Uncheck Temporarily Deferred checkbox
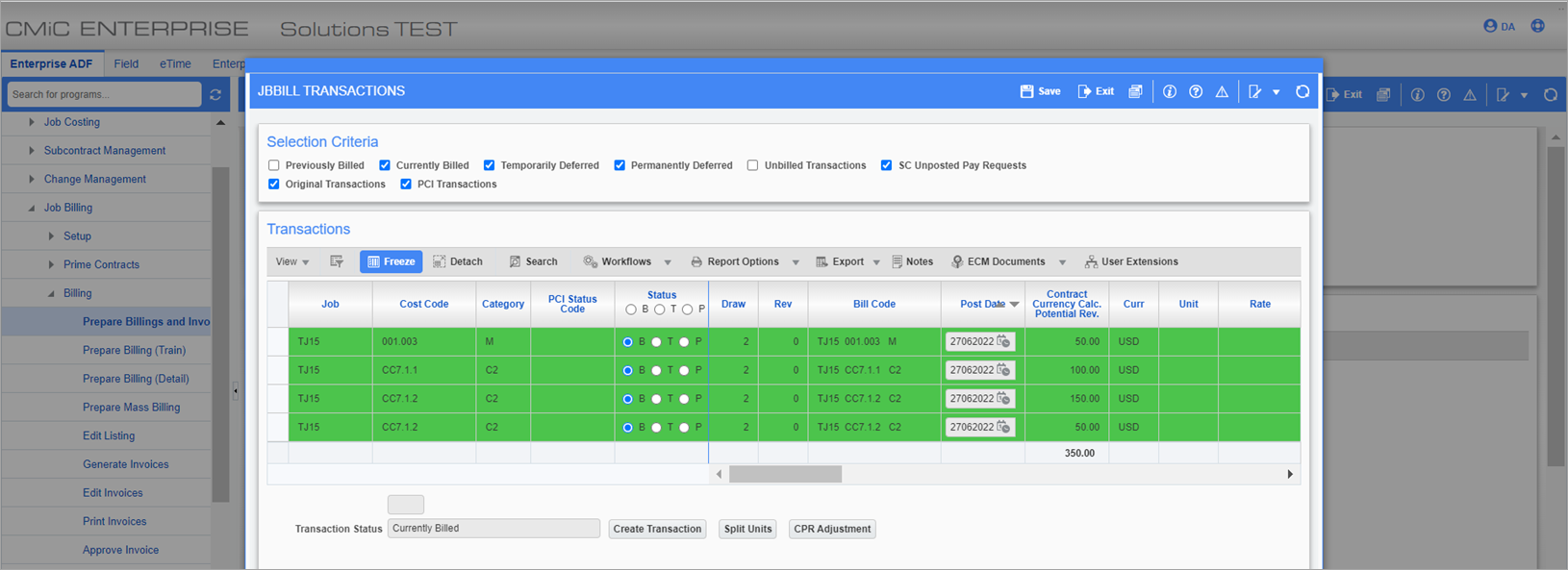The width and height of the screenshot is (1568, 570). click(x=489, y=165)
